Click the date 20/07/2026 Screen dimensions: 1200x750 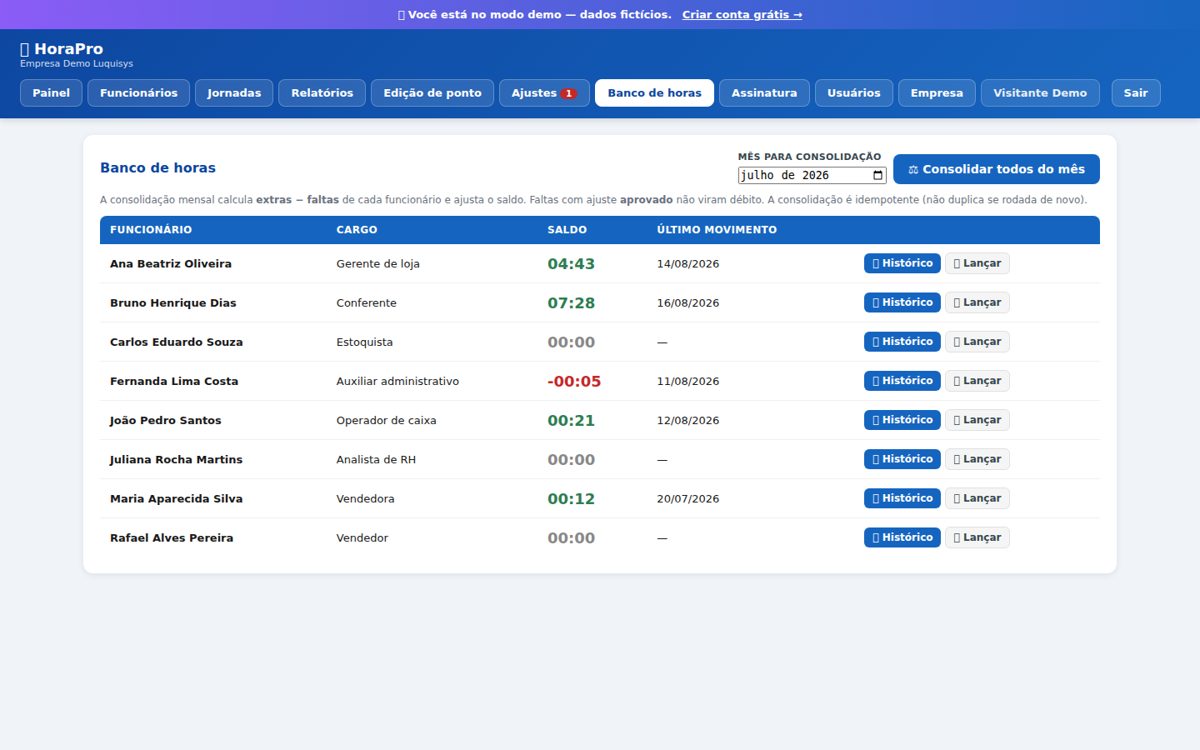coord(688,499)
